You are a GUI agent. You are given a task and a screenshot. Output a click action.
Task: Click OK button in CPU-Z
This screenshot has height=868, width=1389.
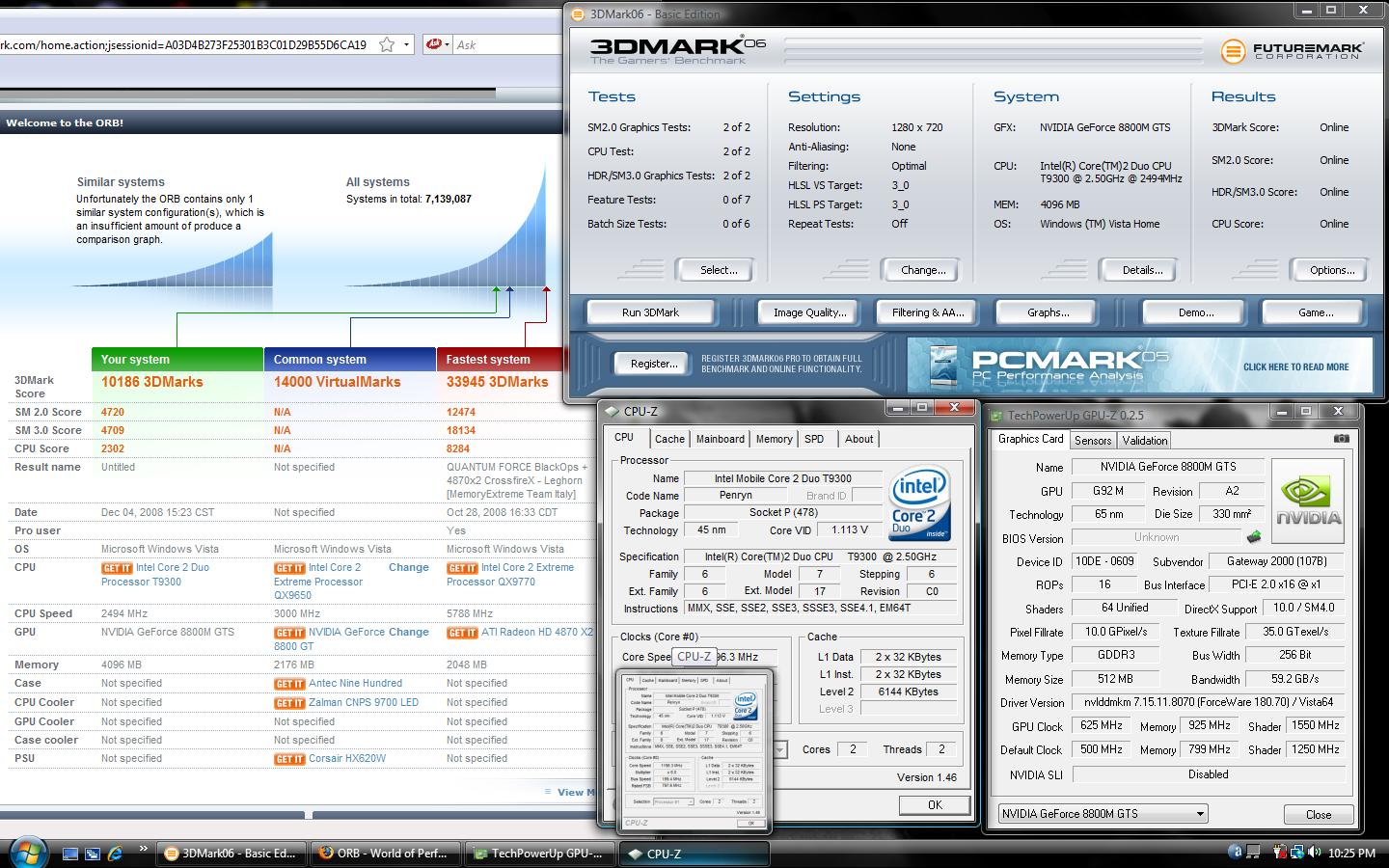click(x=935, y=804)
